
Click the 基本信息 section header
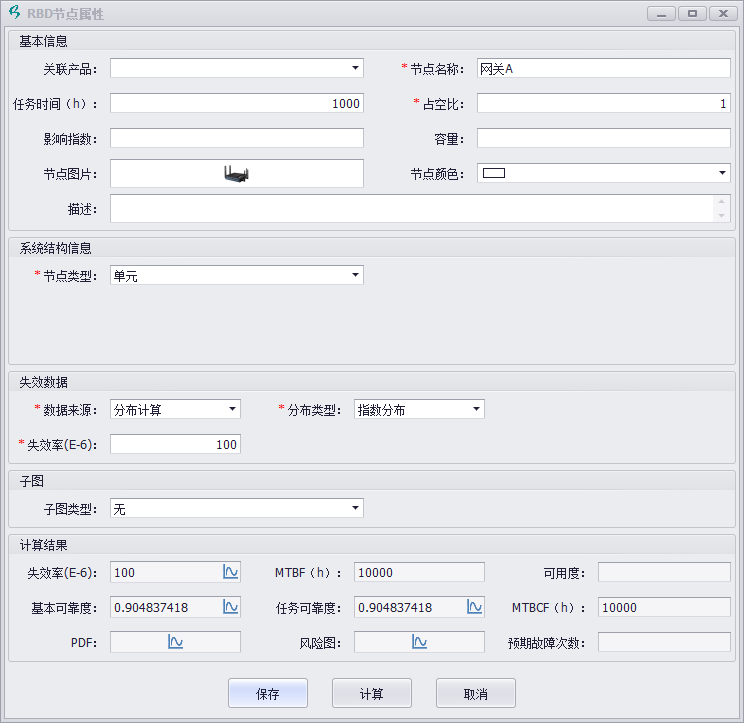click(372, 41)
